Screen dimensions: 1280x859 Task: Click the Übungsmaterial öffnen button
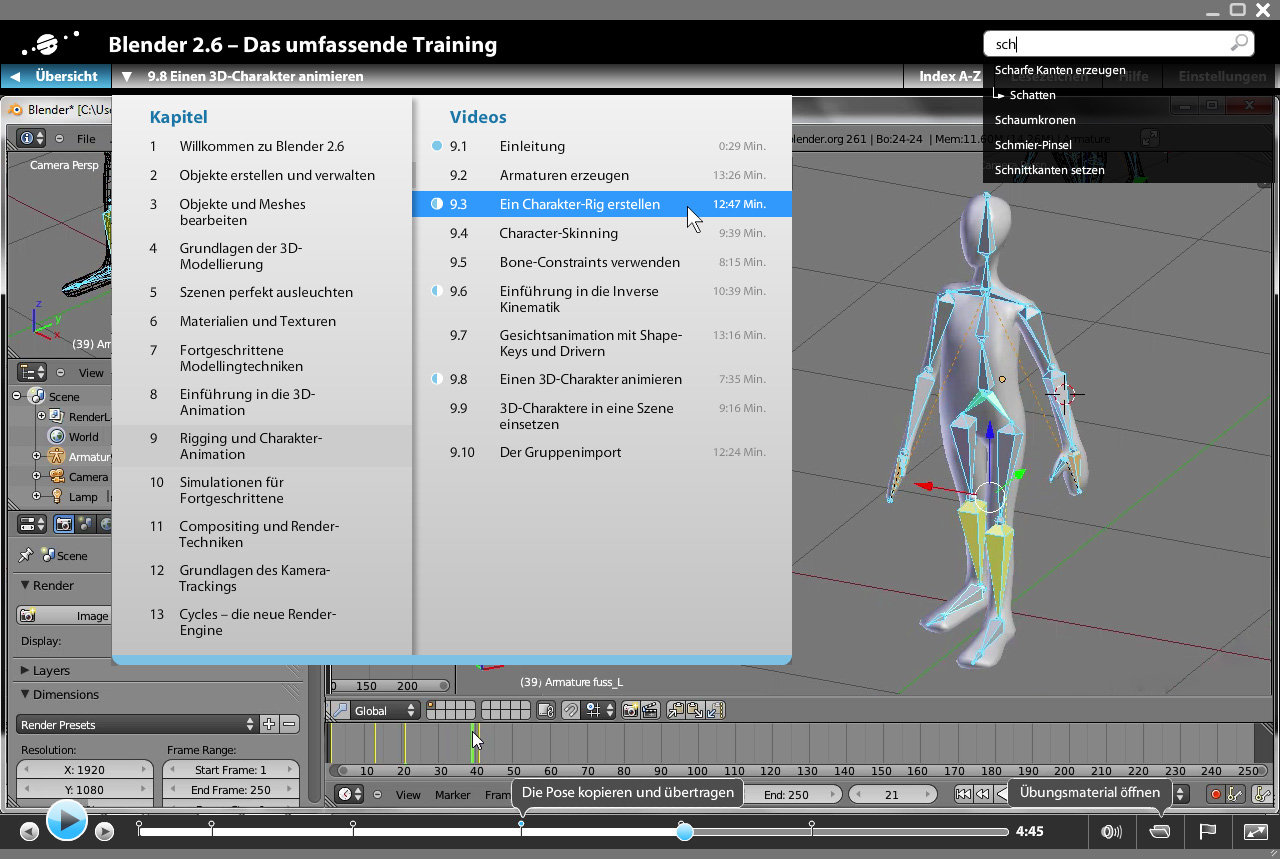pos(1089,791)
